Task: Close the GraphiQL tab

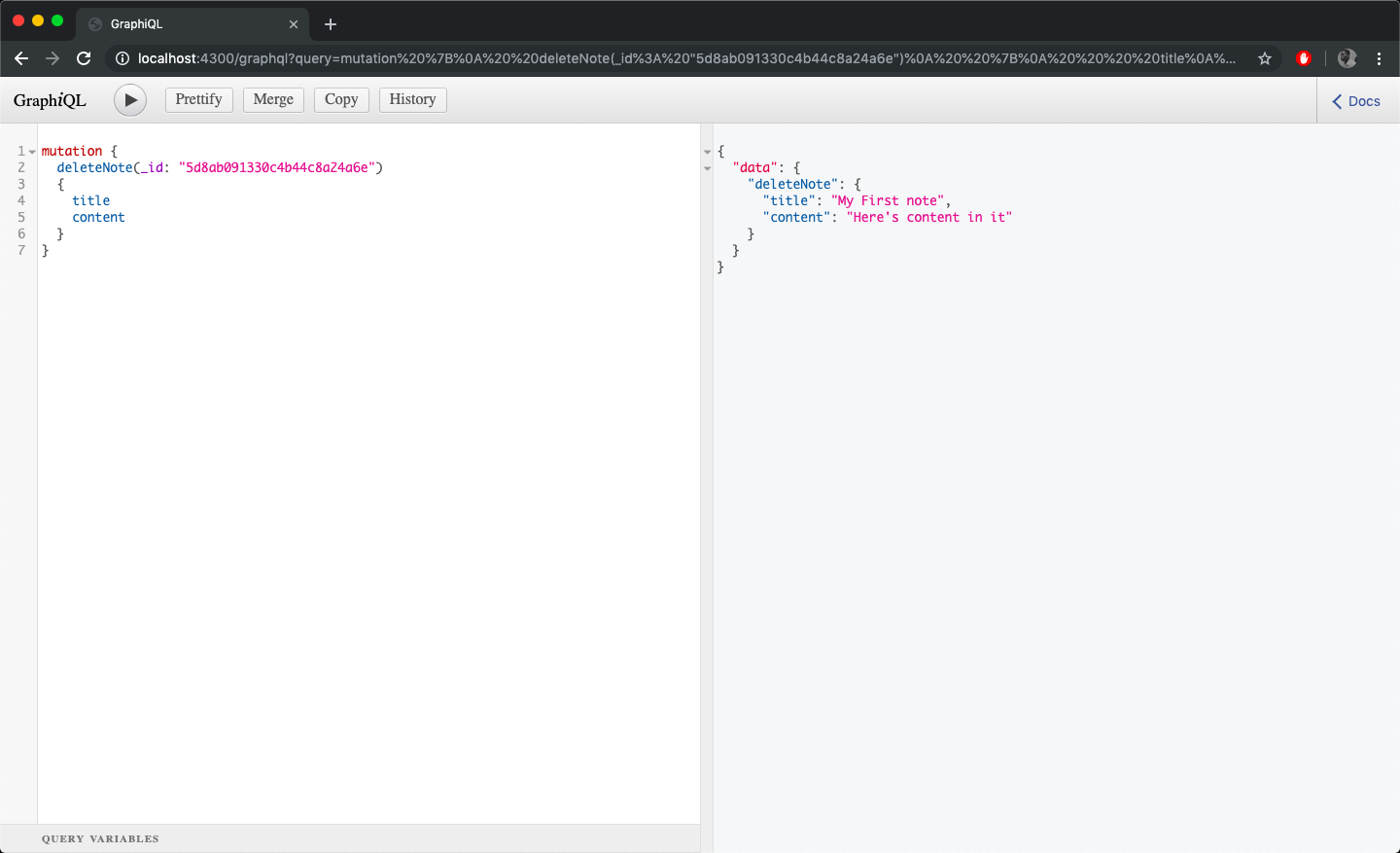Action: [294, 24]
